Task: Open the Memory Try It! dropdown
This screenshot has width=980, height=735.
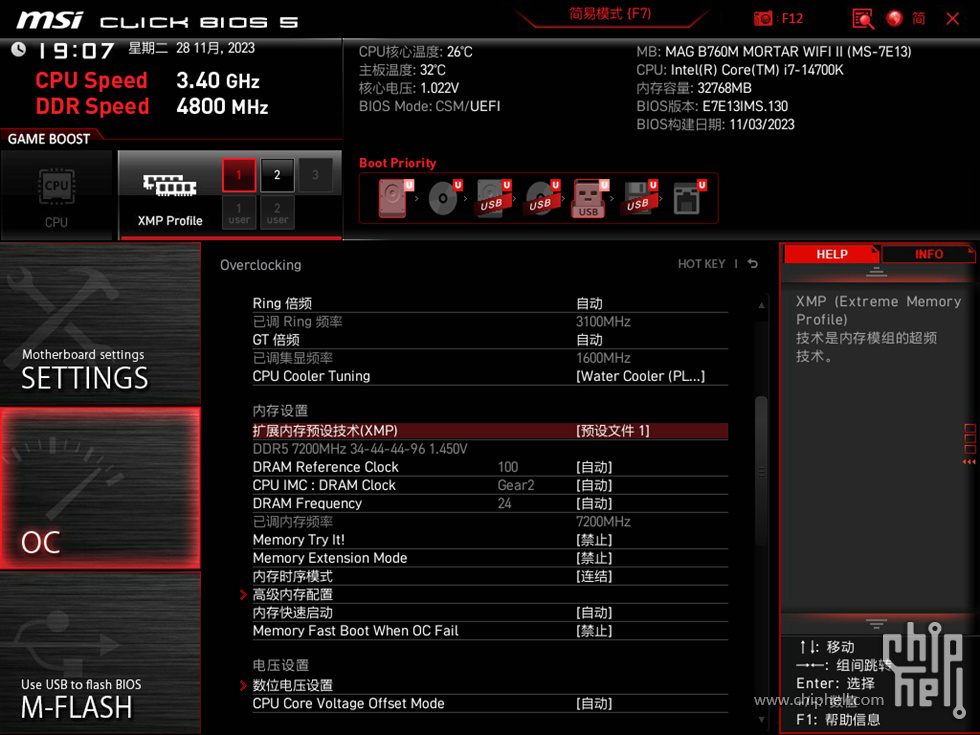Action: [490, 540]
